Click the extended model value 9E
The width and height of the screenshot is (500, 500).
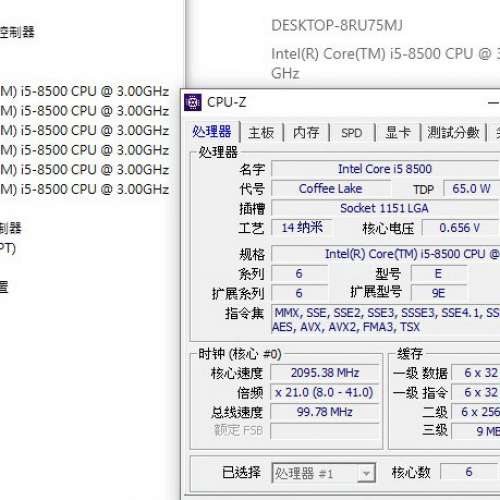click(439, 293)
